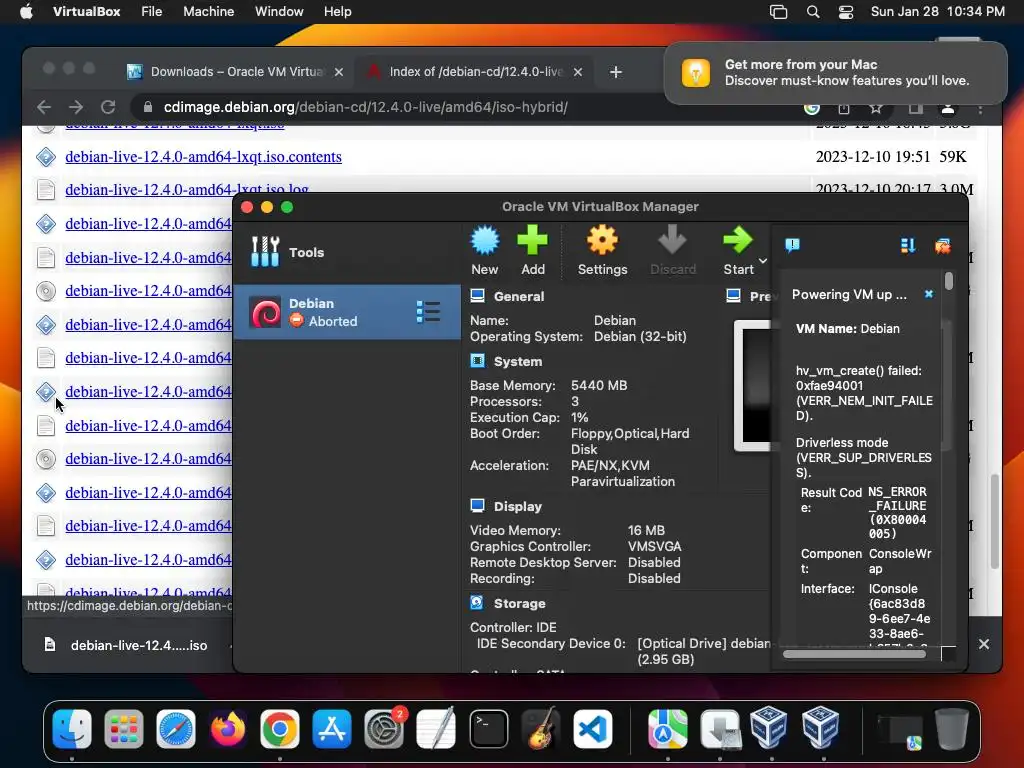This screenshot has width=1024, height=768.
Task: Click the Discard arrow icon
Action: coord(672,241)
